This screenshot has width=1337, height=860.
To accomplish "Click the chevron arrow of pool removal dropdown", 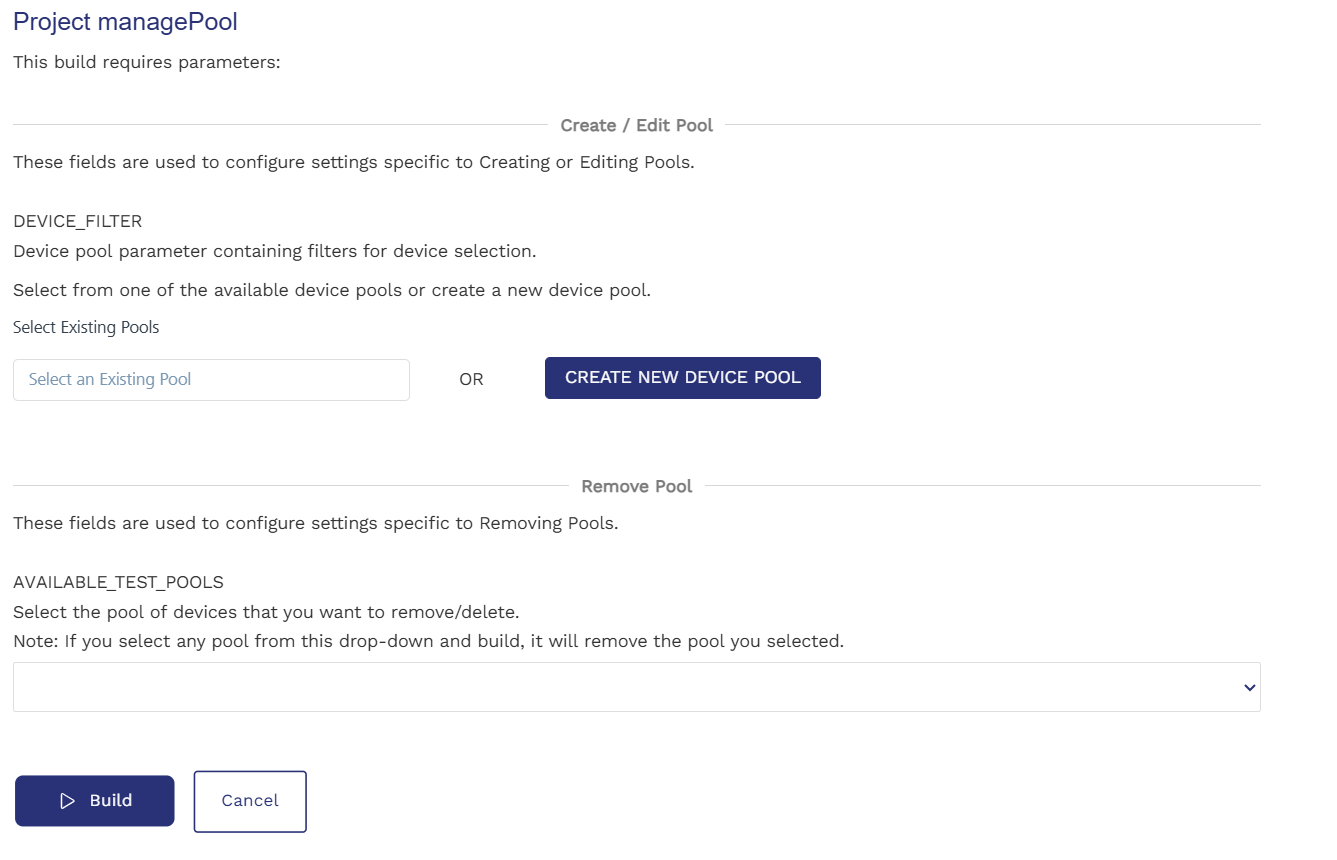I will 1248,687.
